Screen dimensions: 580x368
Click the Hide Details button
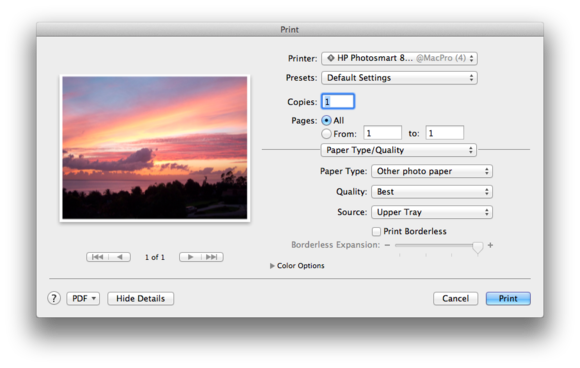(x=141, y=298)
